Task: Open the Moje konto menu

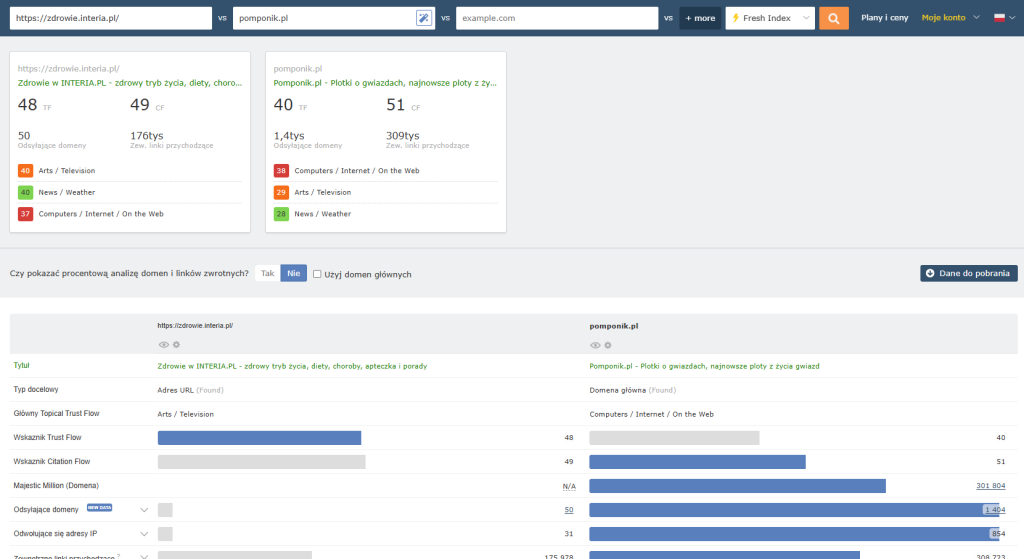Action: pyautogui.click(x=950, y=18)
